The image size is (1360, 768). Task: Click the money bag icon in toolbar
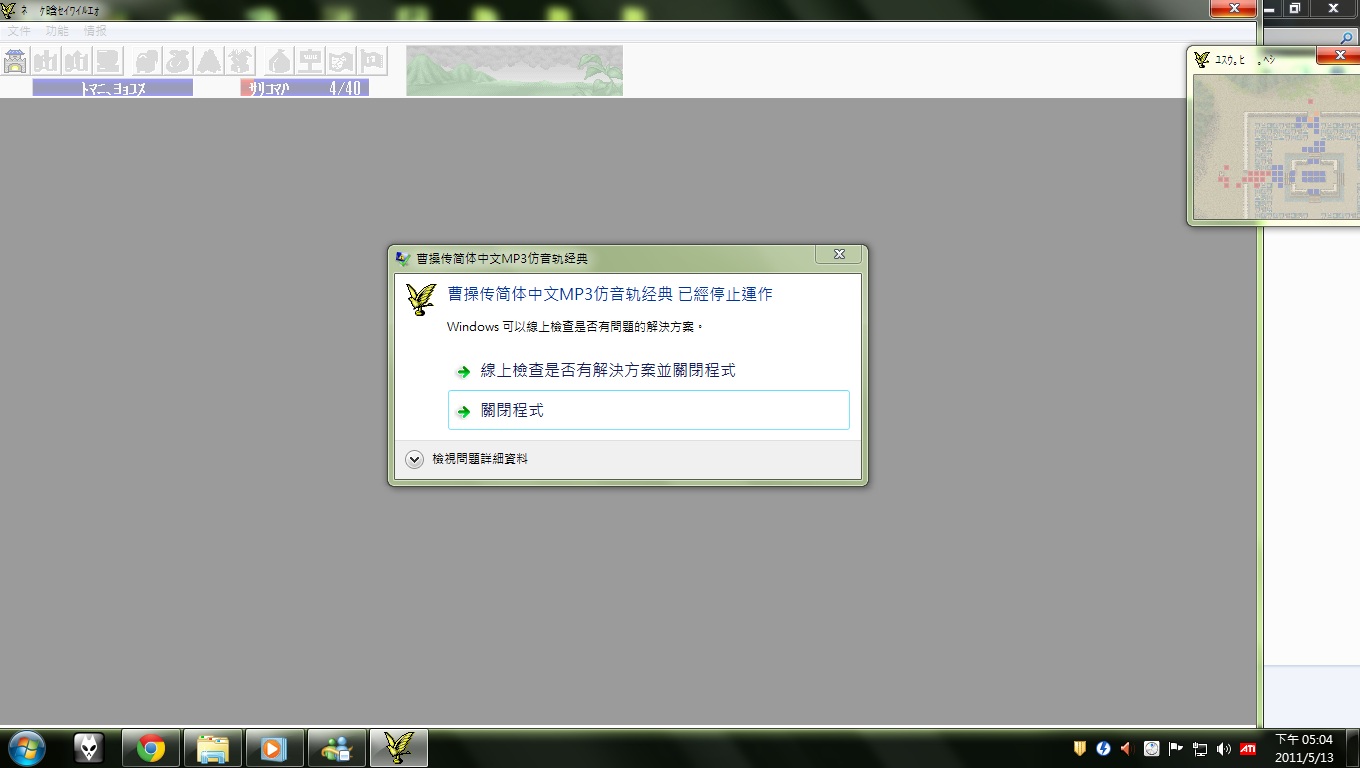(x=280, y=61)
